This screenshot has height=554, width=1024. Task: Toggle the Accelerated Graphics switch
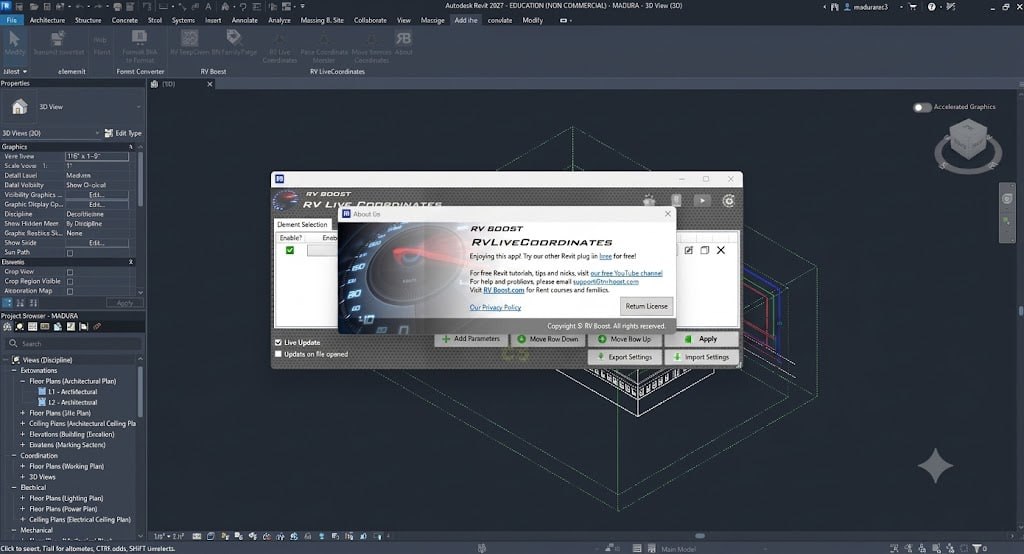tap(921, 107)
